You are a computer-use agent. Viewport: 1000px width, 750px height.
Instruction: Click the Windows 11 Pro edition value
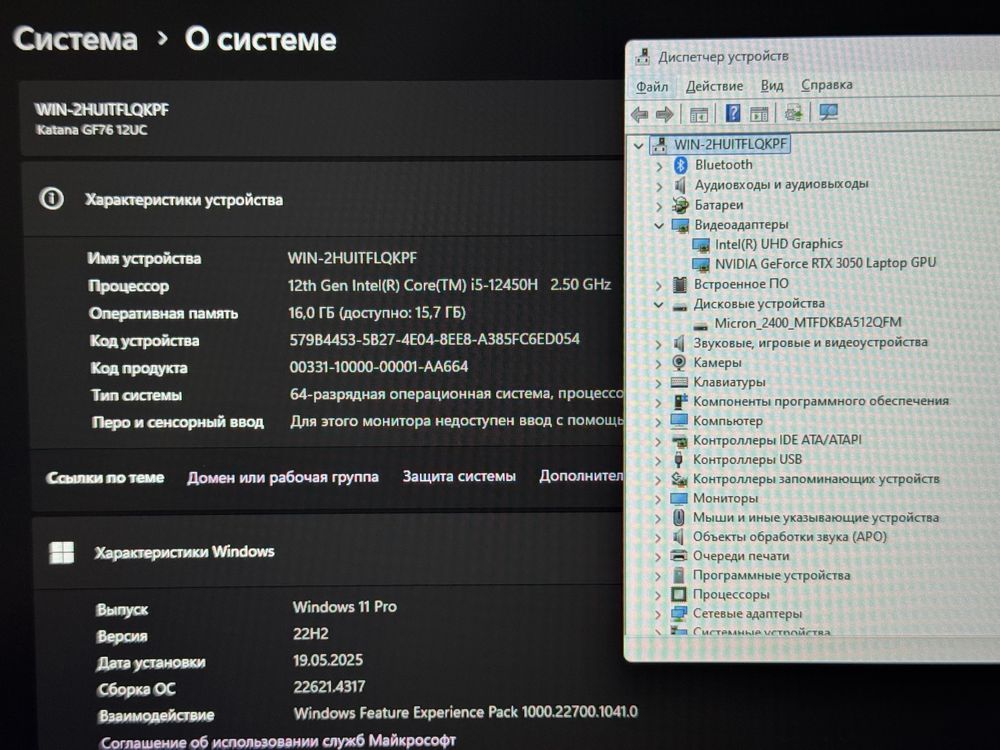[345, 607]
